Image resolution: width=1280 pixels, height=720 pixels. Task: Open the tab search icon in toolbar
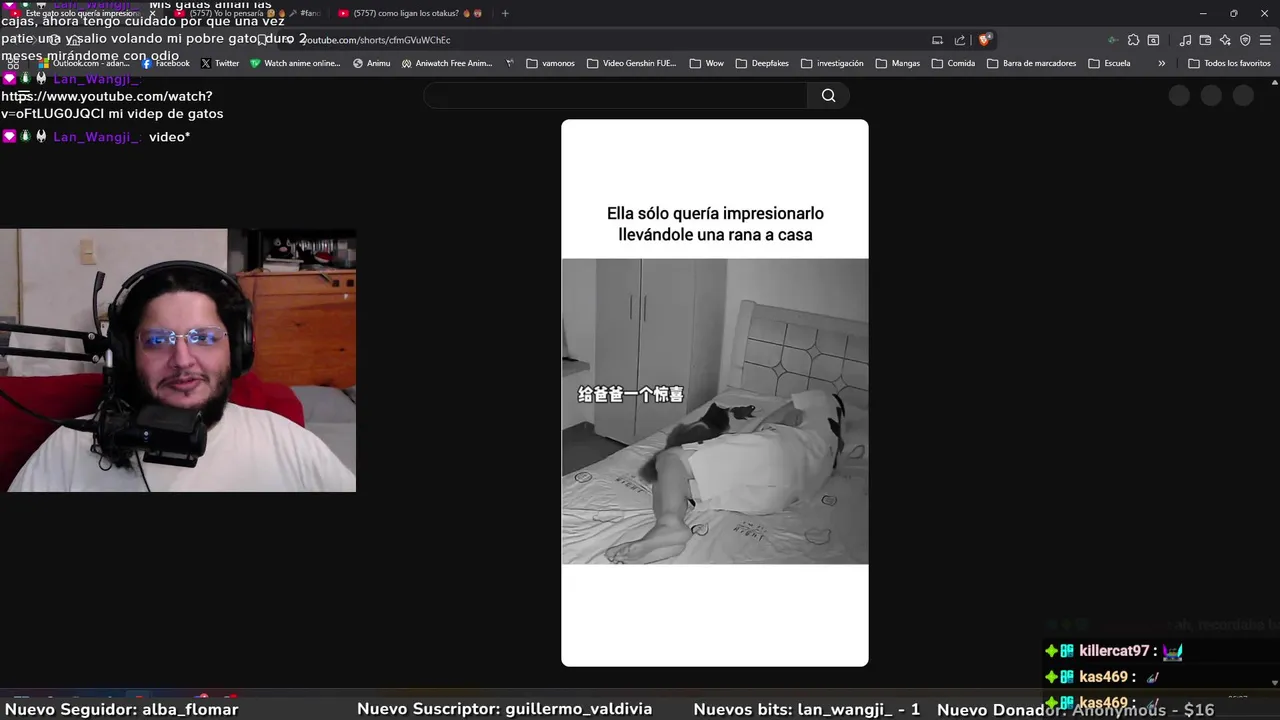(x=1153, y=40)
